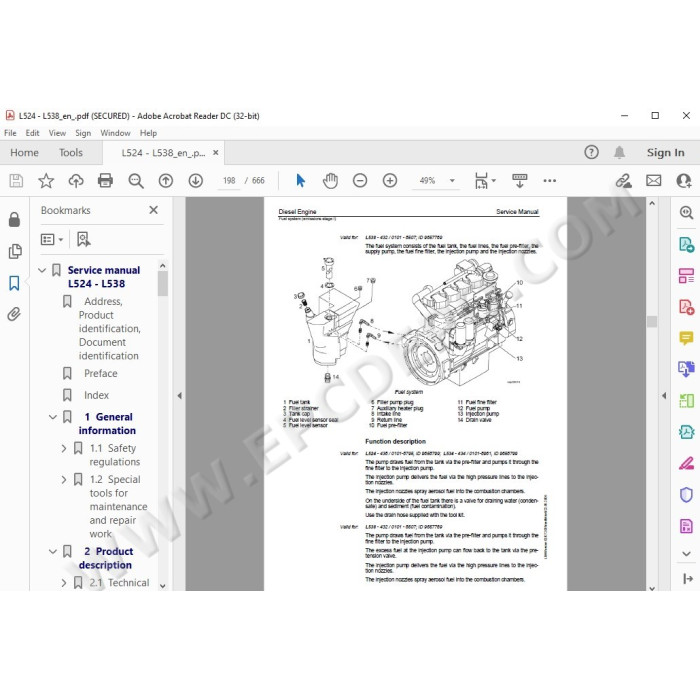Open the Window menu
700x700 pixels.
pos(115,133)
